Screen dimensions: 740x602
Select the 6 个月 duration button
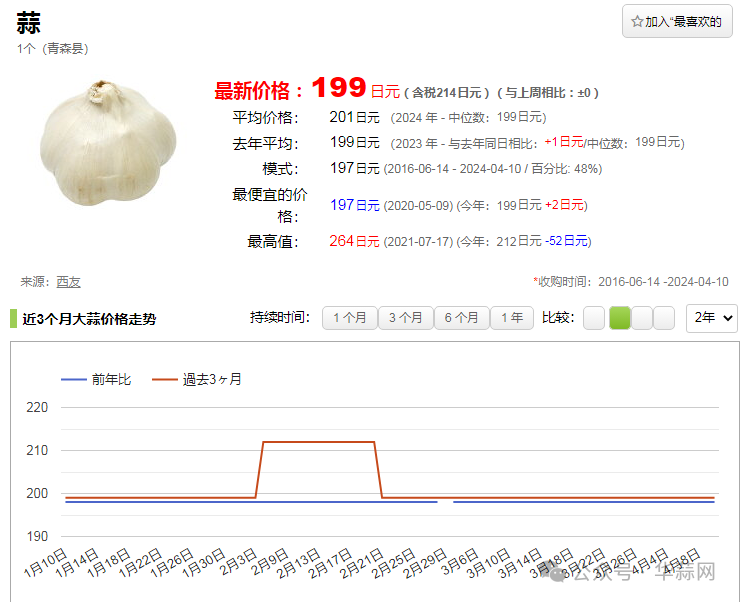(461, 318)
